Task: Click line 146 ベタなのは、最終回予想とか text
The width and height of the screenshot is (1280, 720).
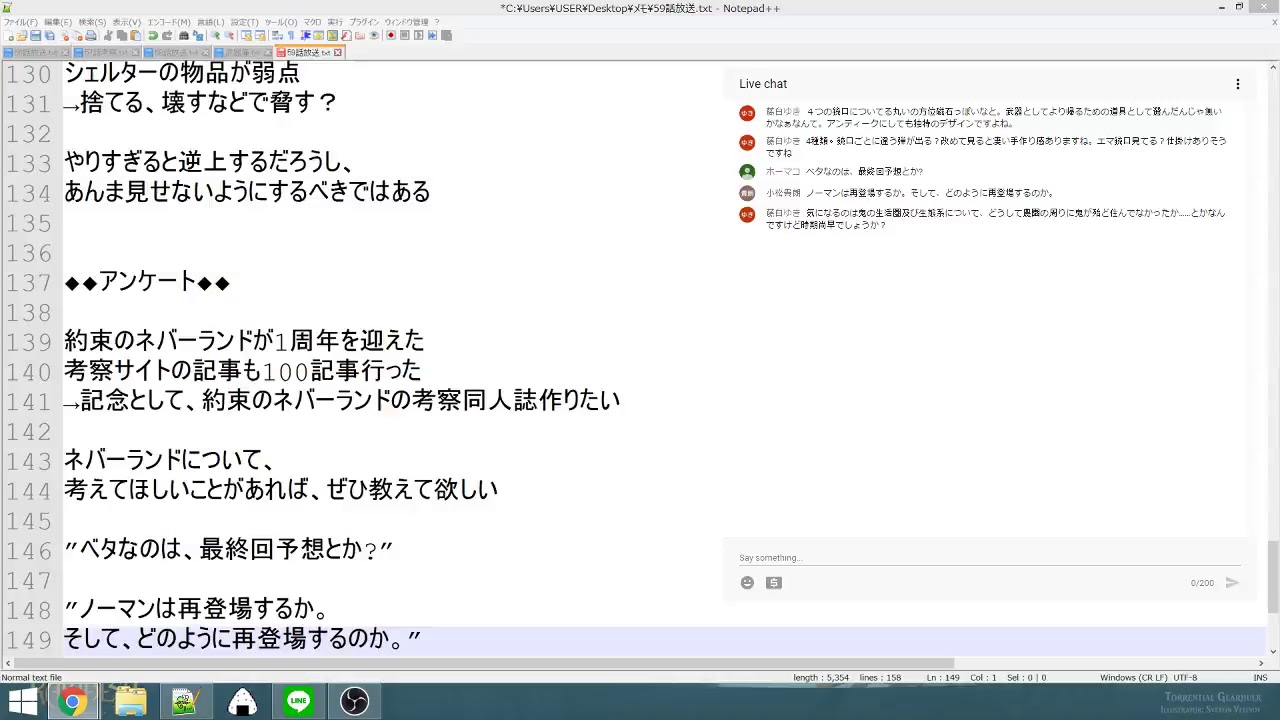Action: click(x=228, y=550)
